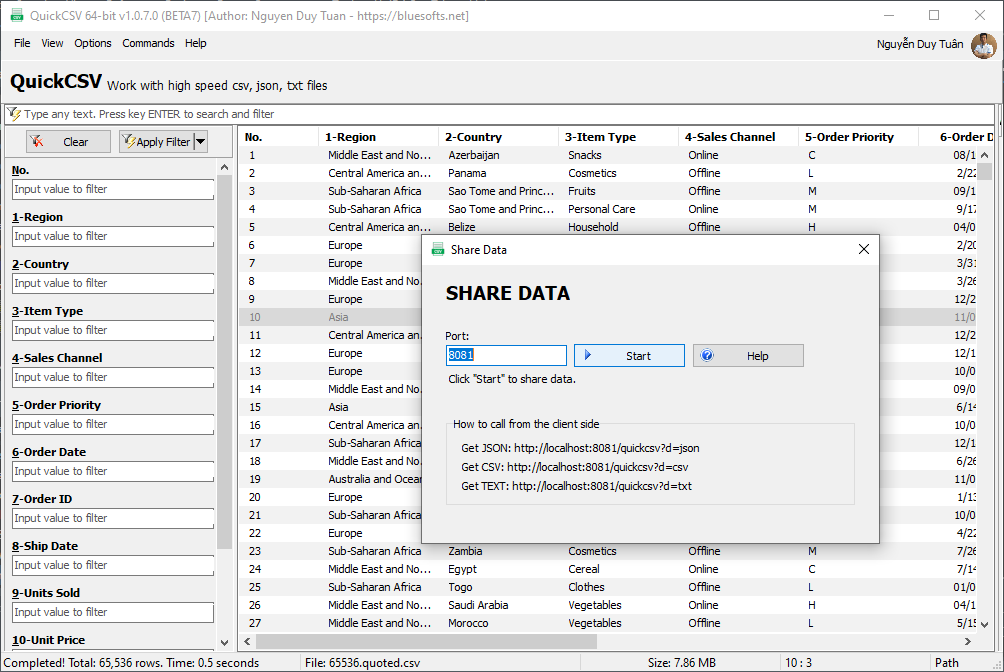This screenshot has height=672, width=1004.
Task: Click the filter icon in search bar
Action: [x=14, y=114]
